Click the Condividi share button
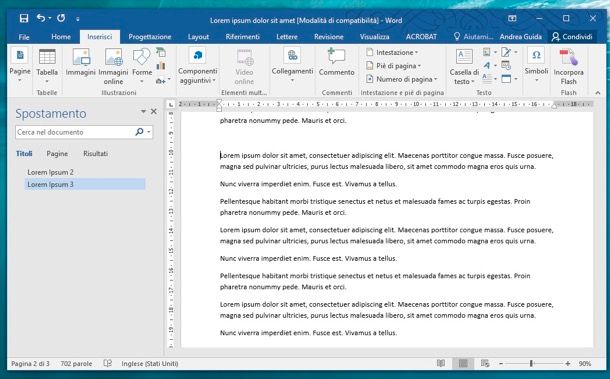The width and height of the screenshot is (610, 379). point(572,37)
